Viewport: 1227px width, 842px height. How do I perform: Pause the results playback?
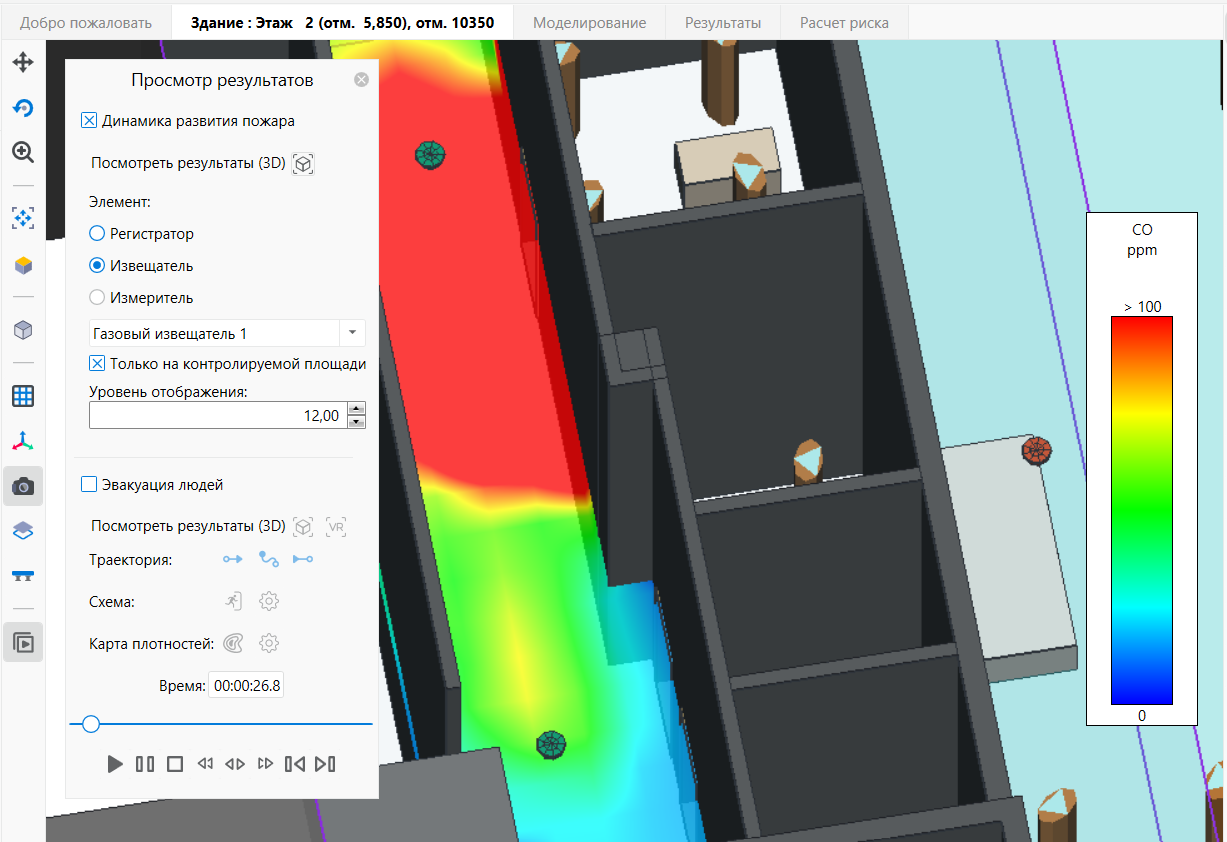(145, 764)
